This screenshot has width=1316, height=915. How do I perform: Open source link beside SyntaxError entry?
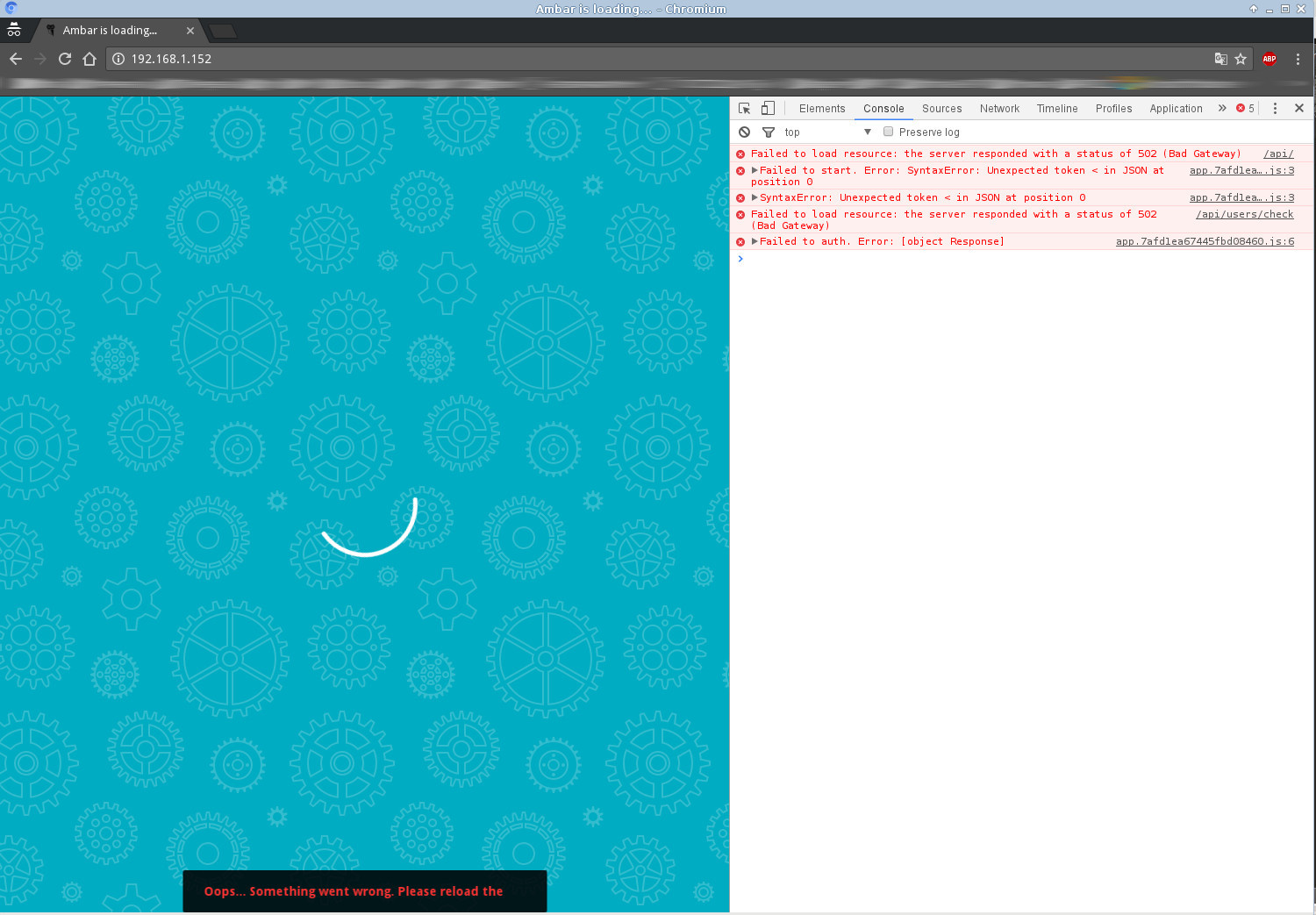point(1241,197)
